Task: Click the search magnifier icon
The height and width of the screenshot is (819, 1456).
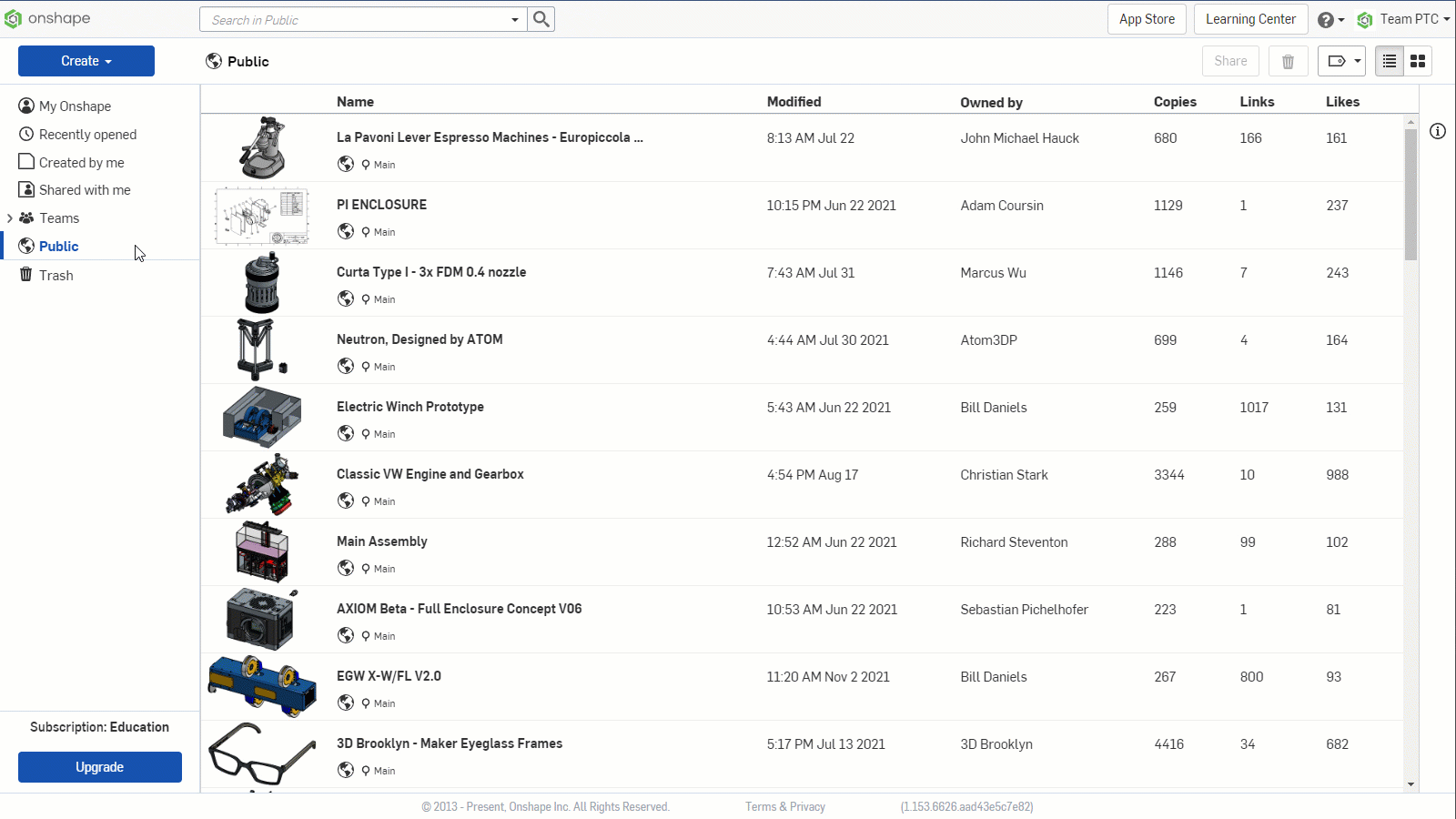Action: pyautogui.click(x=541, y=19)
